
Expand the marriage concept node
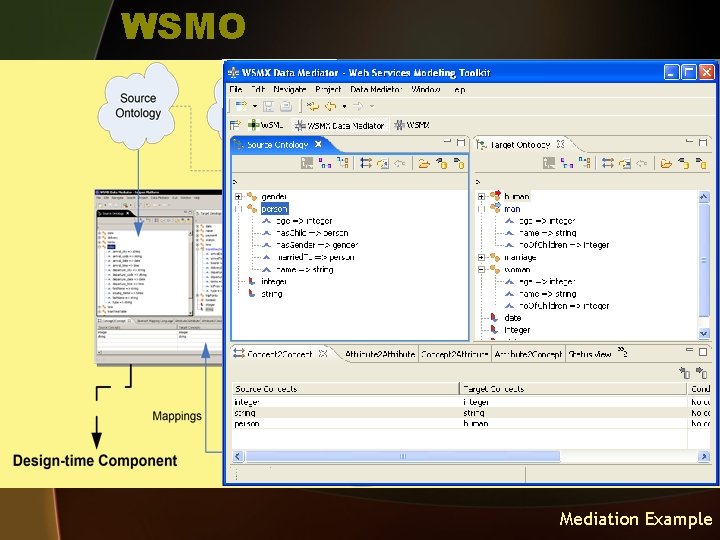tap(481, 257)
